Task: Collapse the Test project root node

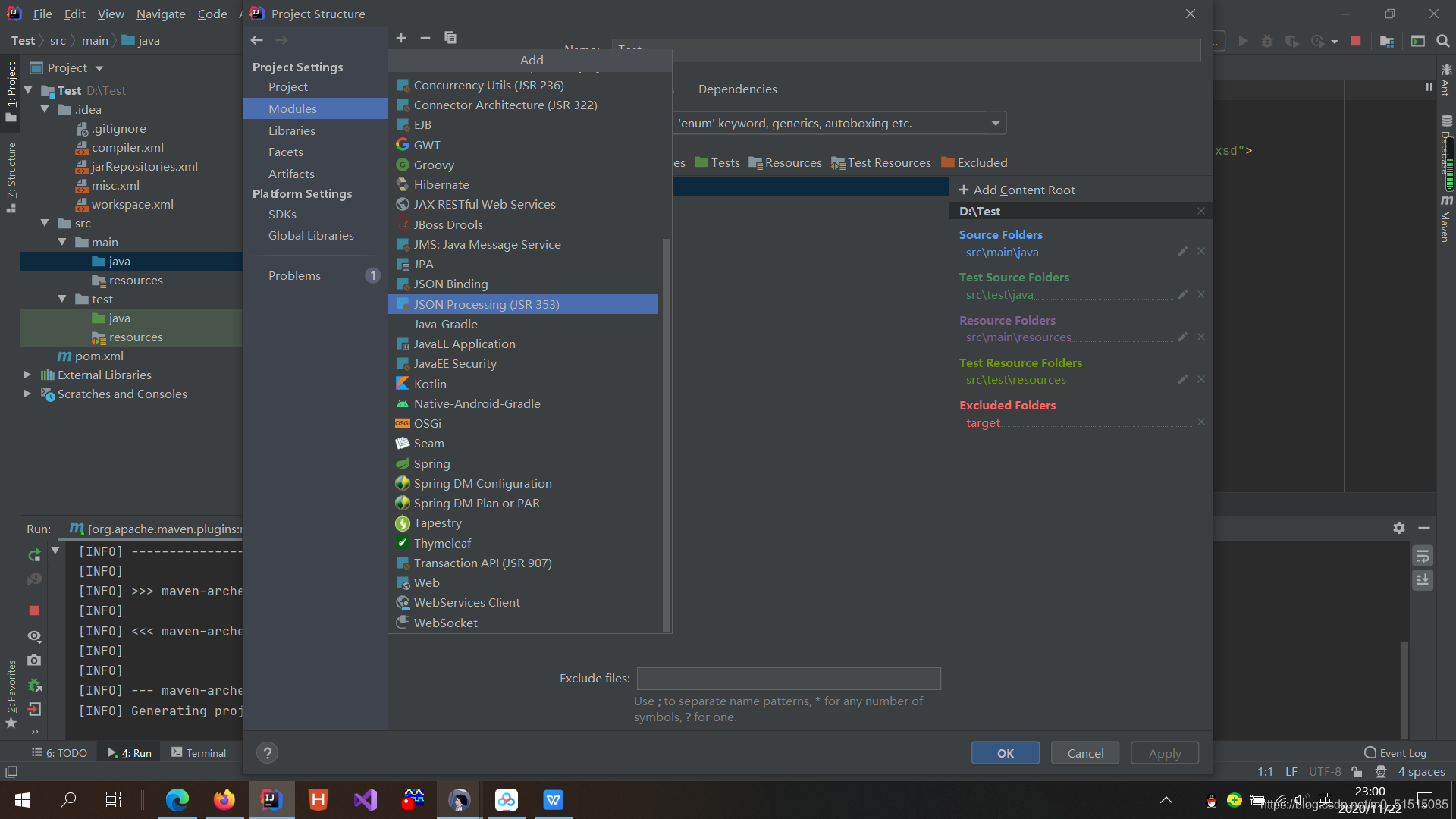Action: [x=28, y=90]
